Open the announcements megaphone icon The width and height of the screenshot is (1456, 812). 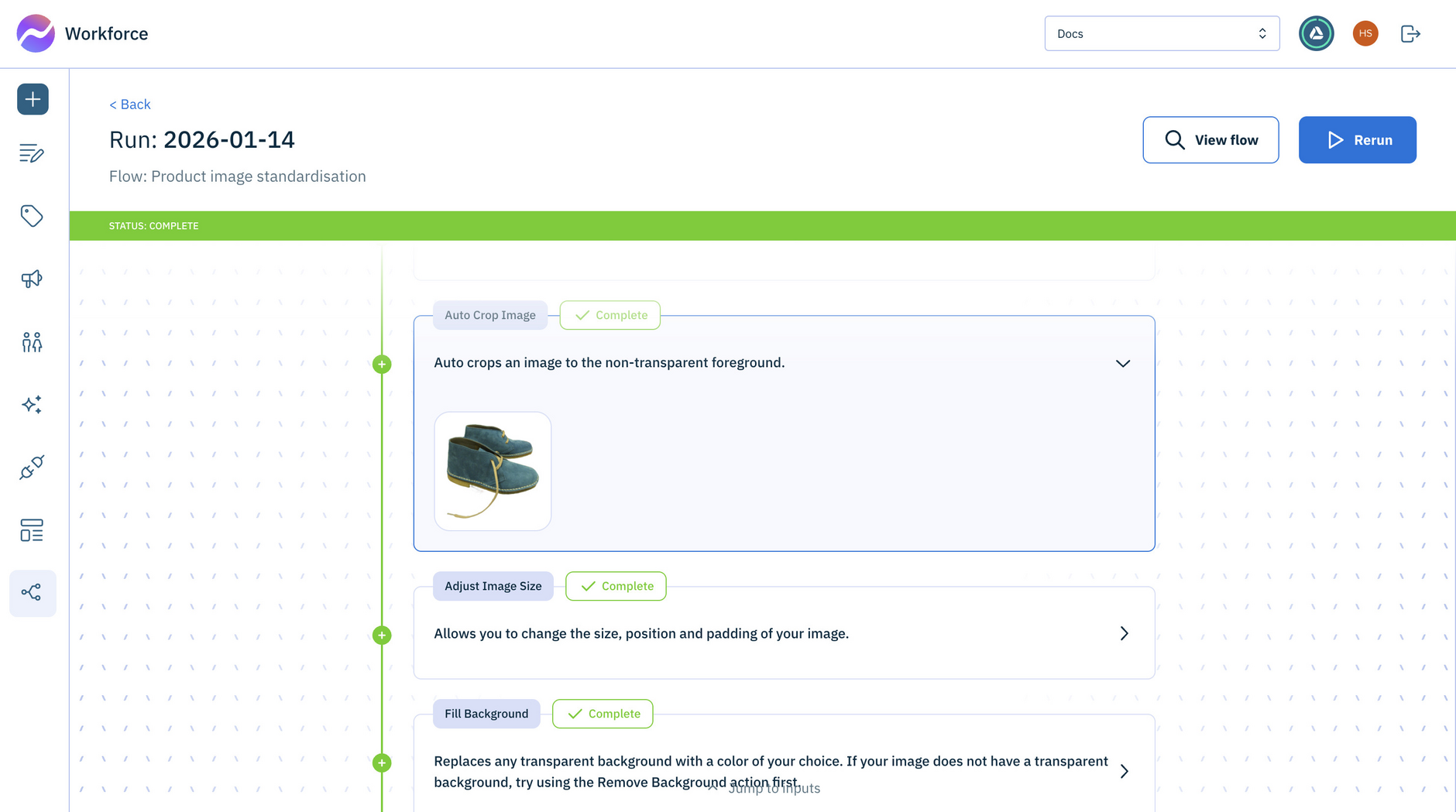pos(32,279)
